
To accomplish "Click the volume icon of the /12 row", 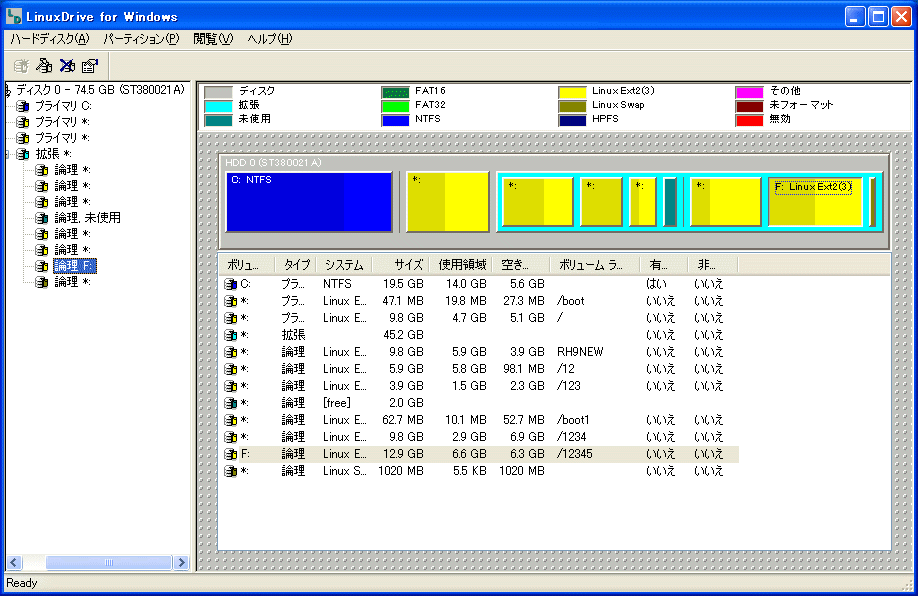I will [231, 369].
